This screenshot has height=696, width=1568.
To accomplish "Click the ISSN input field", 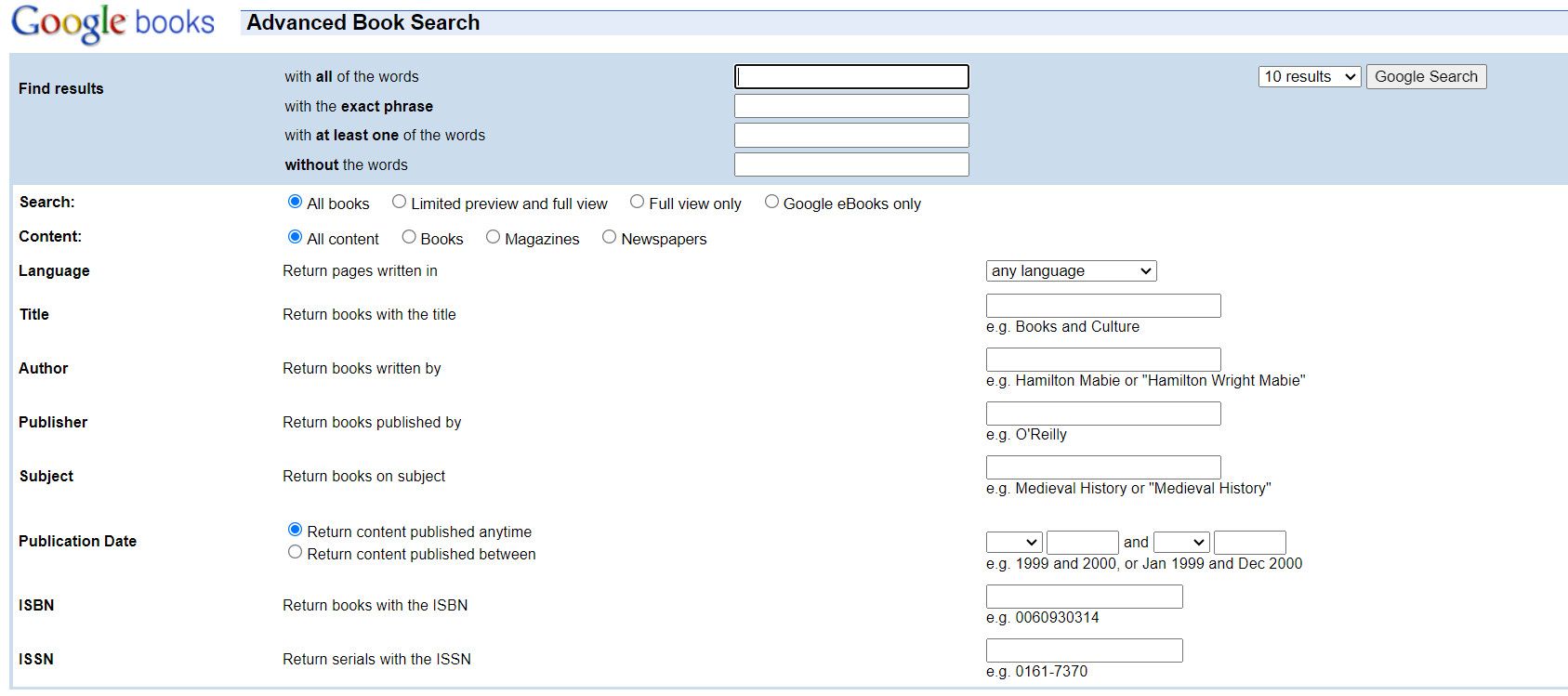I will point(1085,650).
